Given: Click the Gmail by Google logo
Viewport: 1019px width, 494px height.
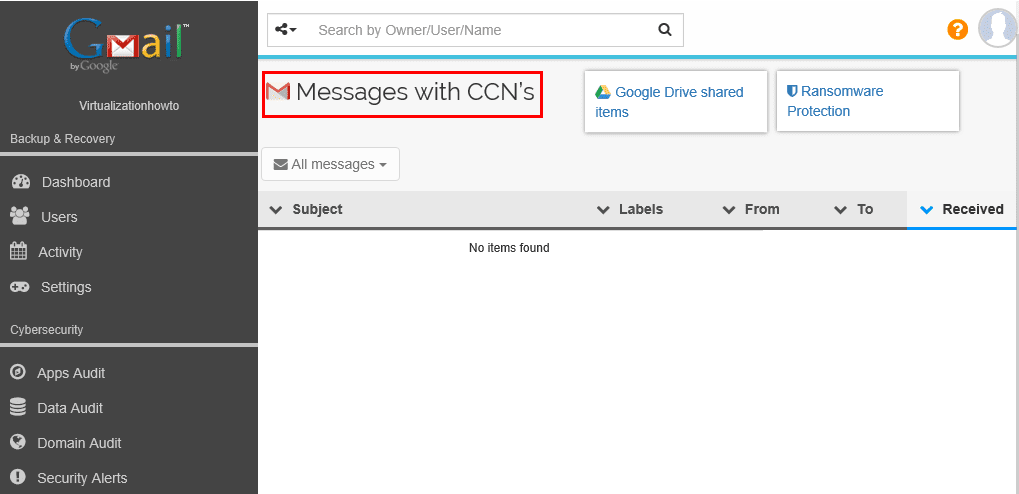Looking at the screenshot, I should click(126, 46).
